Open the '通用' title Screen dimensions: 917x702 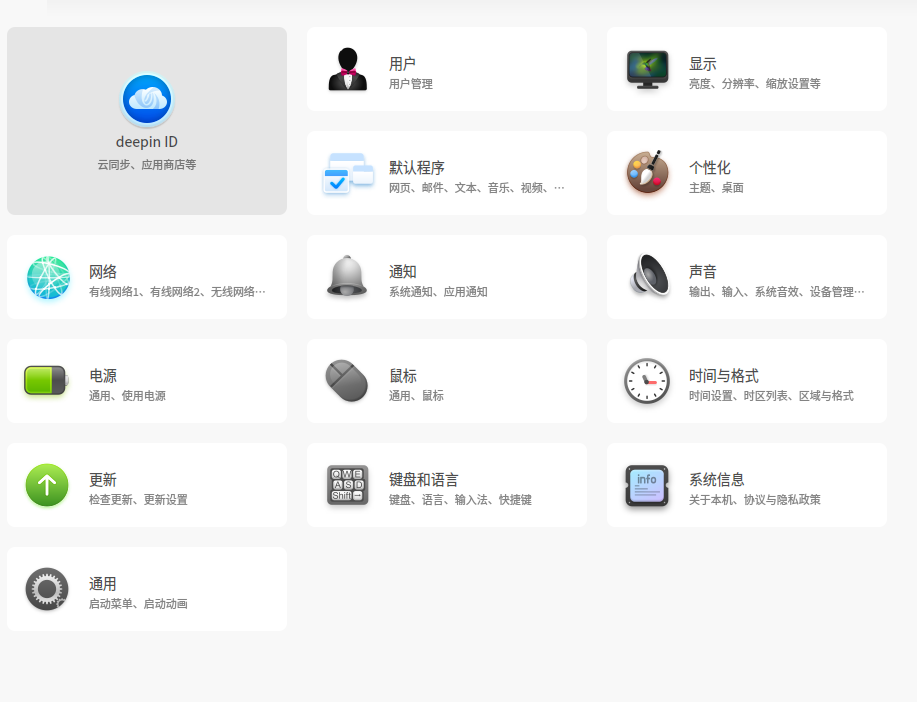click(x=102, y=584)
